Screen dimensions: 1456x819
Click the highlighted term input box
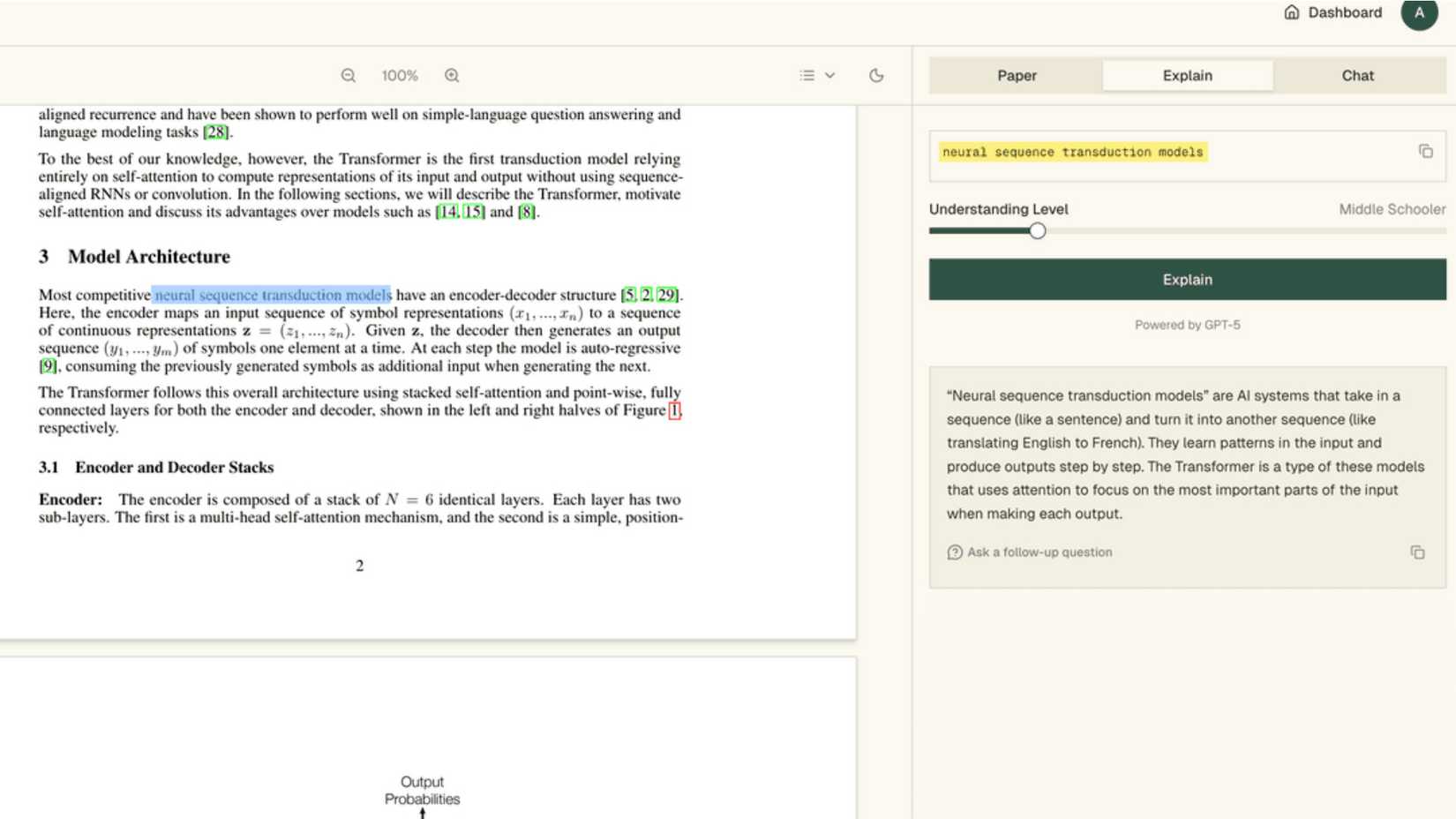[1187, 156]
